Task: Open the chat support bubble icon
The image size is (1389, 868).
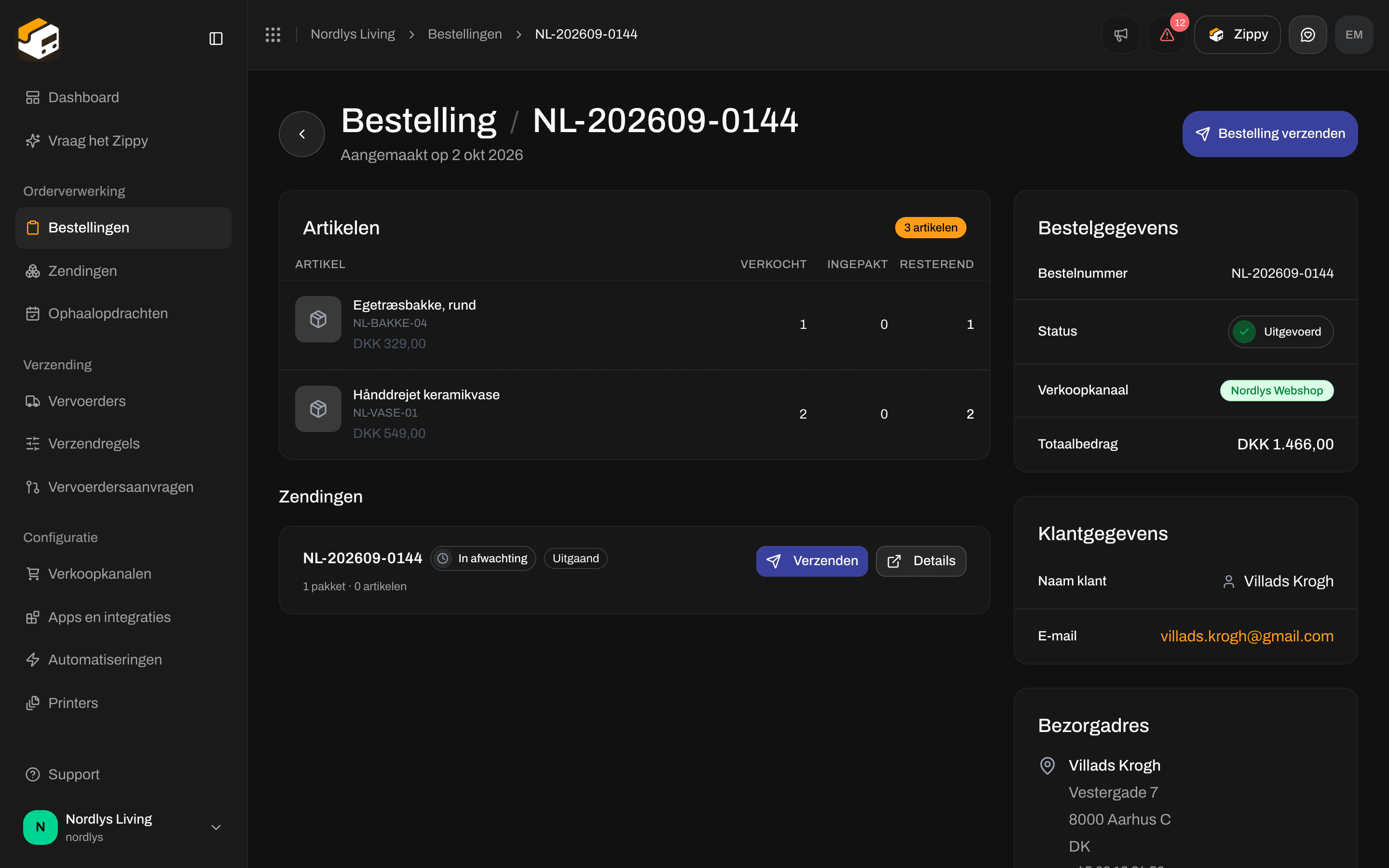Action: [1307, 34]
